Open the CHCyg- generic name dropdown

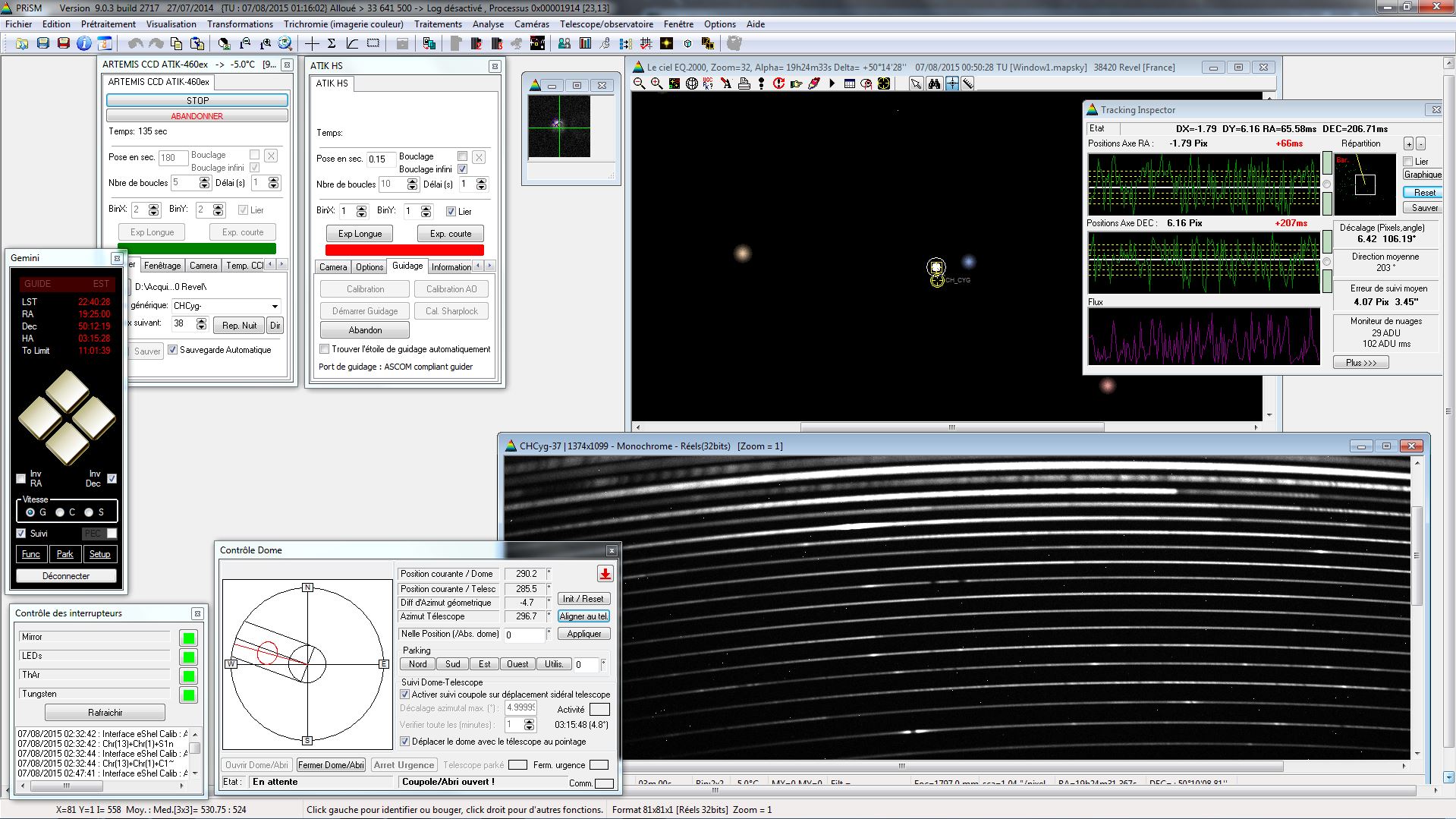click(x=275, y=306)
